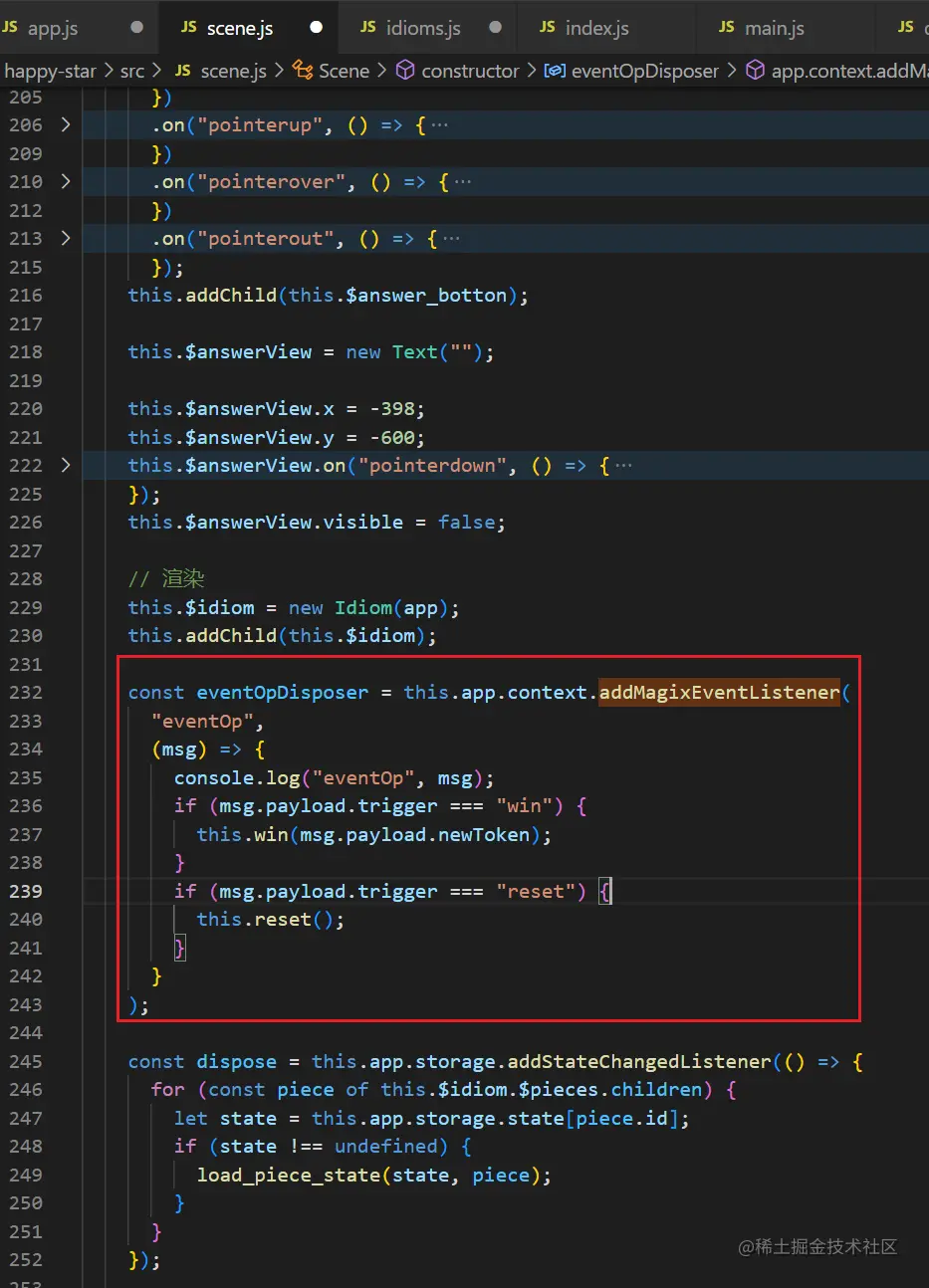Screen dimensions: 929x1288
Task: Switch to the app.js tab
Action: coord(53,28)
